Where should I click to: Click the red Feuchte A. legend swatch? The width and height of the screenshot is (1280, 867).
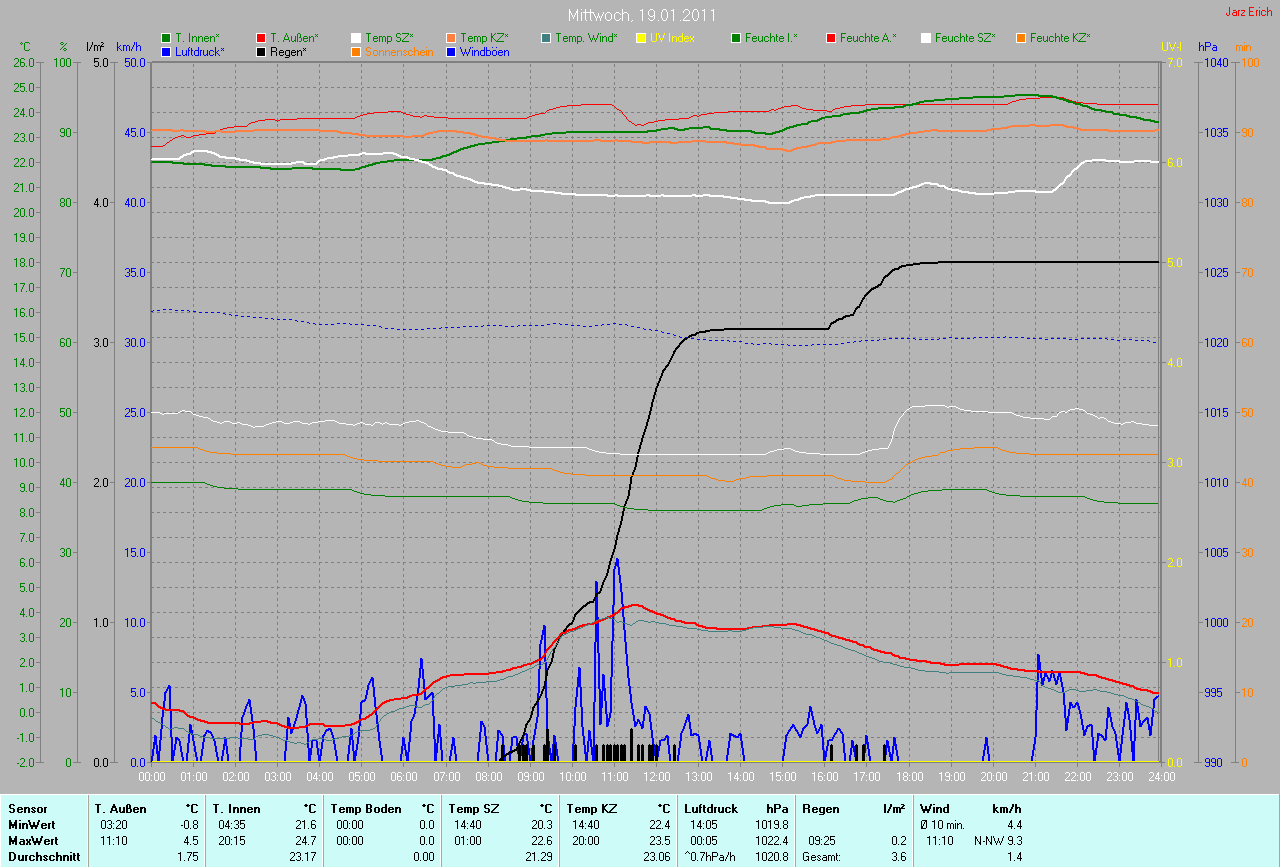tap(831, 38)
